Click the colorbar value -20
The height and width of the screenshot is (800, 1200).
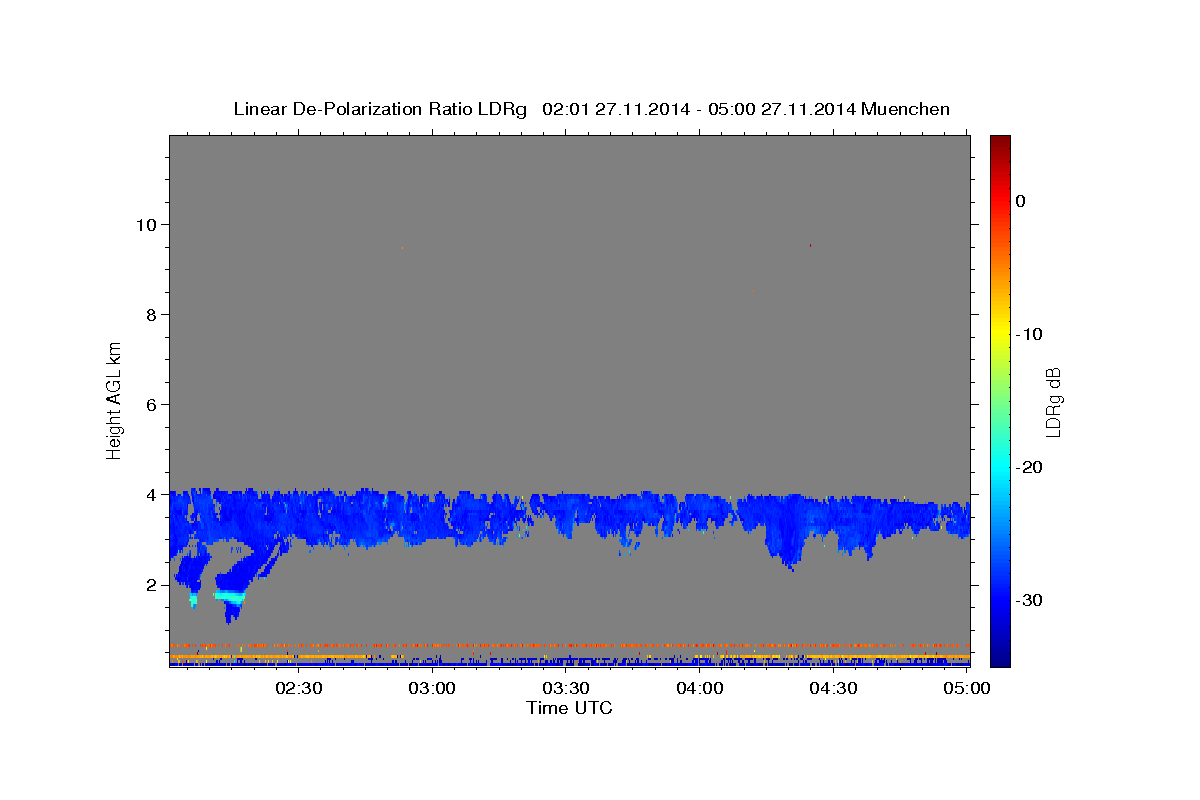pos(1030,467)
